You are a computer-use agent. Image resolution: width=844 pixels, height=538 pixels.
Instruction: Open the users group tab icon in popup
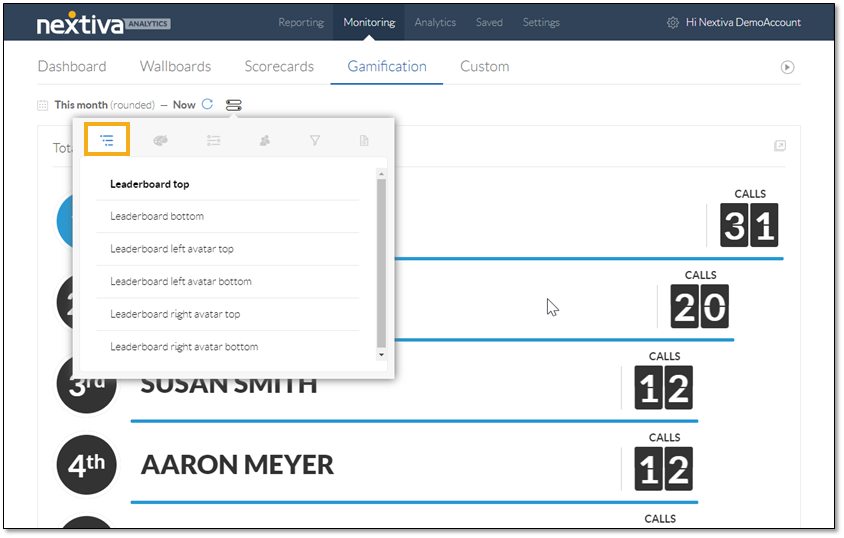(x=264, y=140)
